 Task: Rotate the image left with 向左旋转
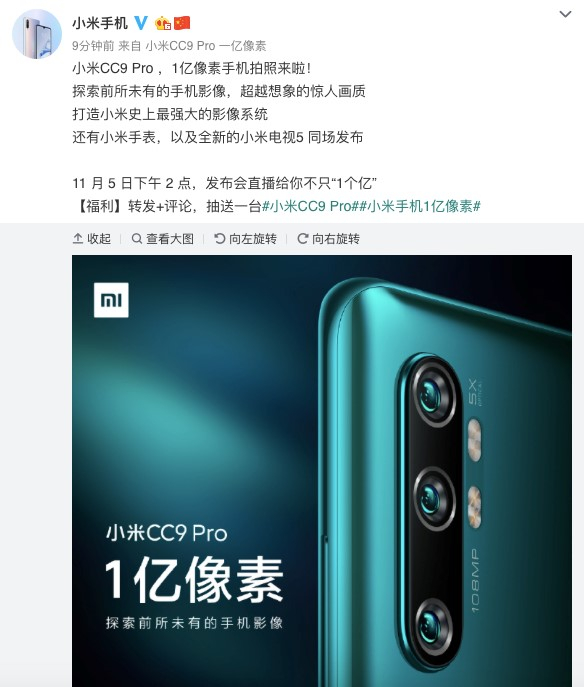click(x=245, y=238)
